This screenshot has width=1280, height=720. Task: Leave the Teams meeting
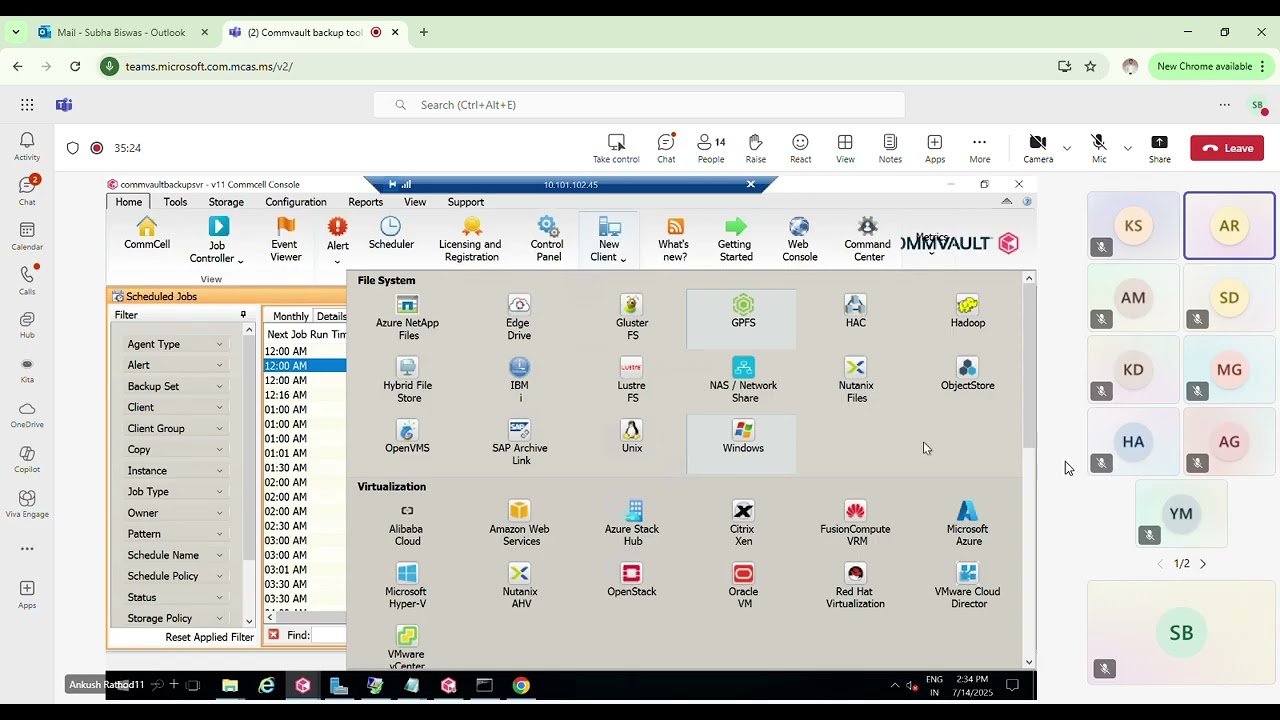1228,148
